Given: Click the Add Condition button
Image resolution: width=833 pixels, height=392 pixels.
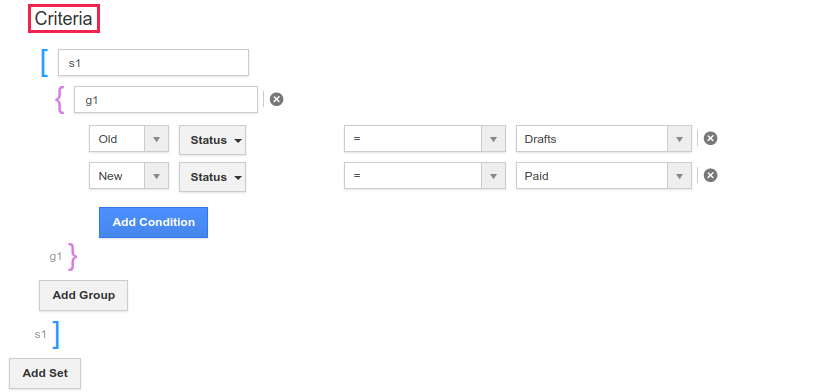Looking at the screenshot, I should tap(154, 223).
